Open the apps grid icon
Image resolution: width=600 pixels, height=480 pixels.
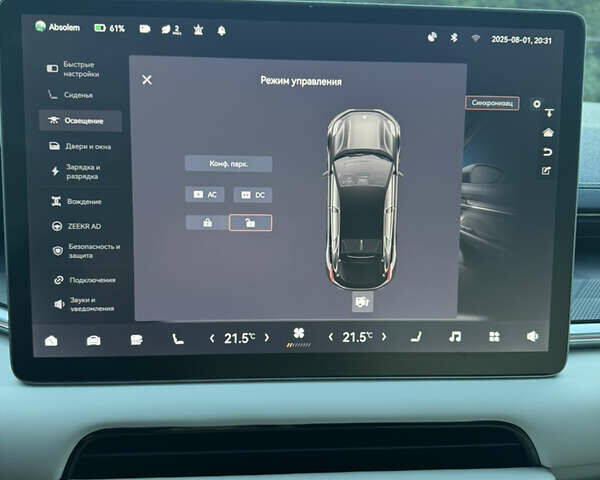tap(493, 337)
